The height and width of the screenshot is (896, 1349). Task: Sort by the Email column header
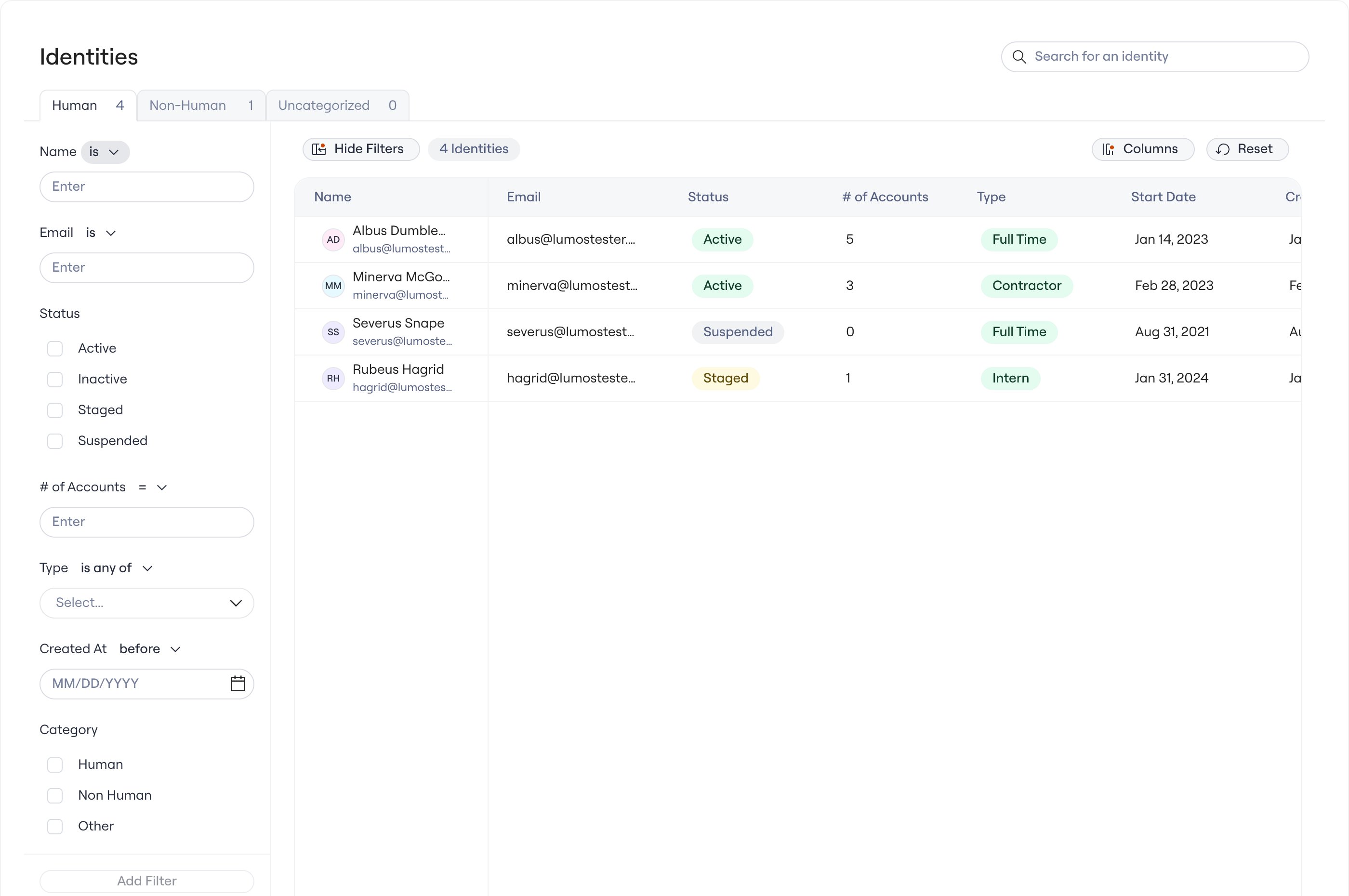[x=523, y=197]
